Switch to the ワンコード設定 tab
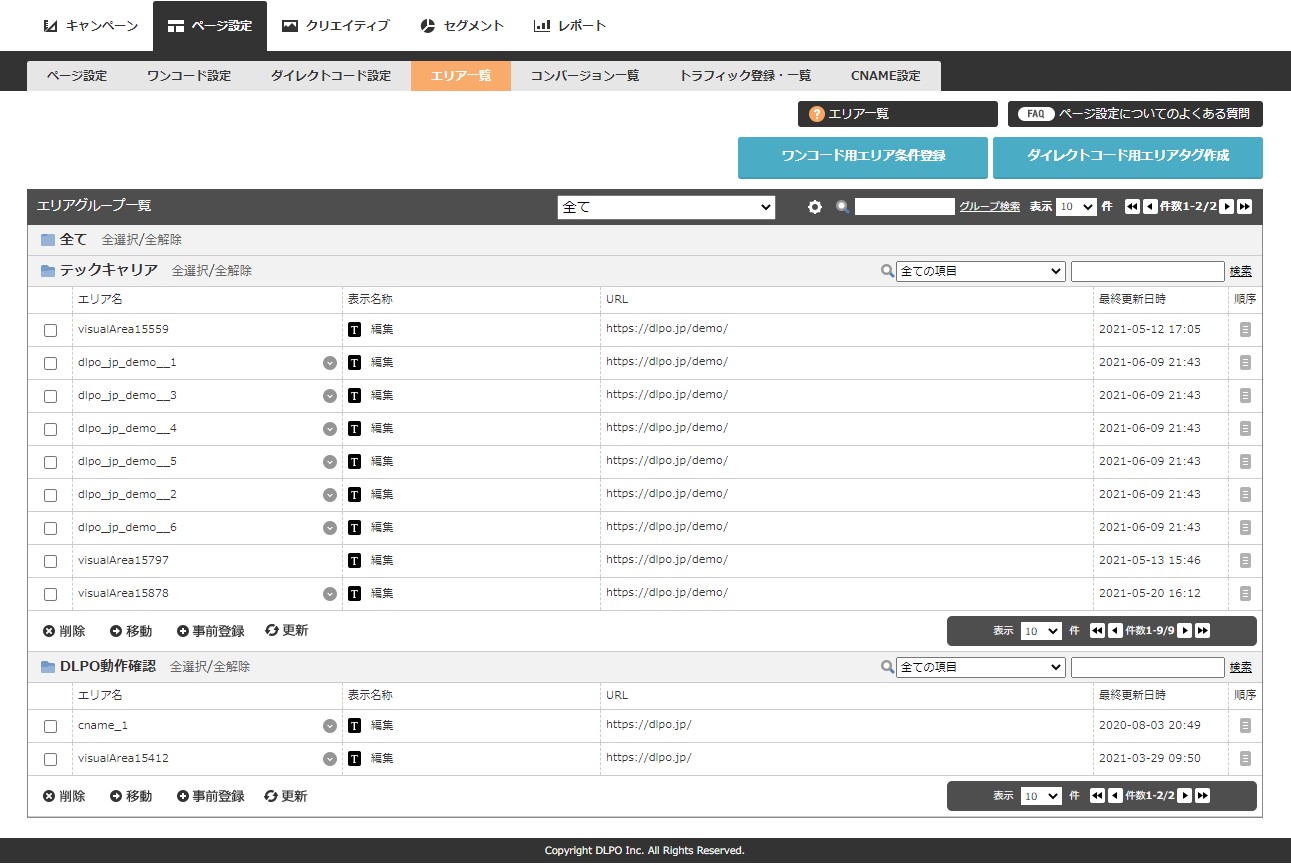Image resolution: width=1291 pixels, height=865 pixels. click(189, 76)
